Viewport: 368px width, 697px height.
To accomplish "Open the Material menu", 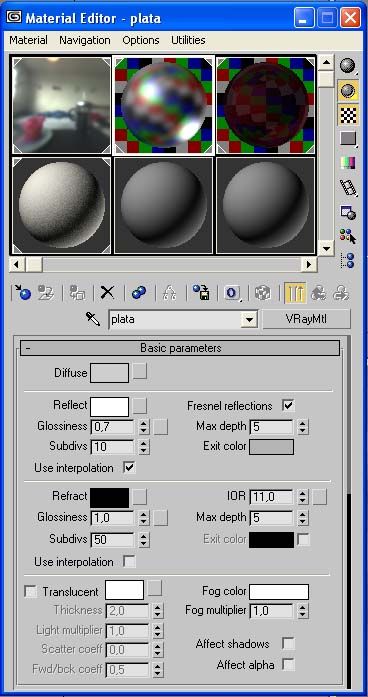I will tap(28, 40).
